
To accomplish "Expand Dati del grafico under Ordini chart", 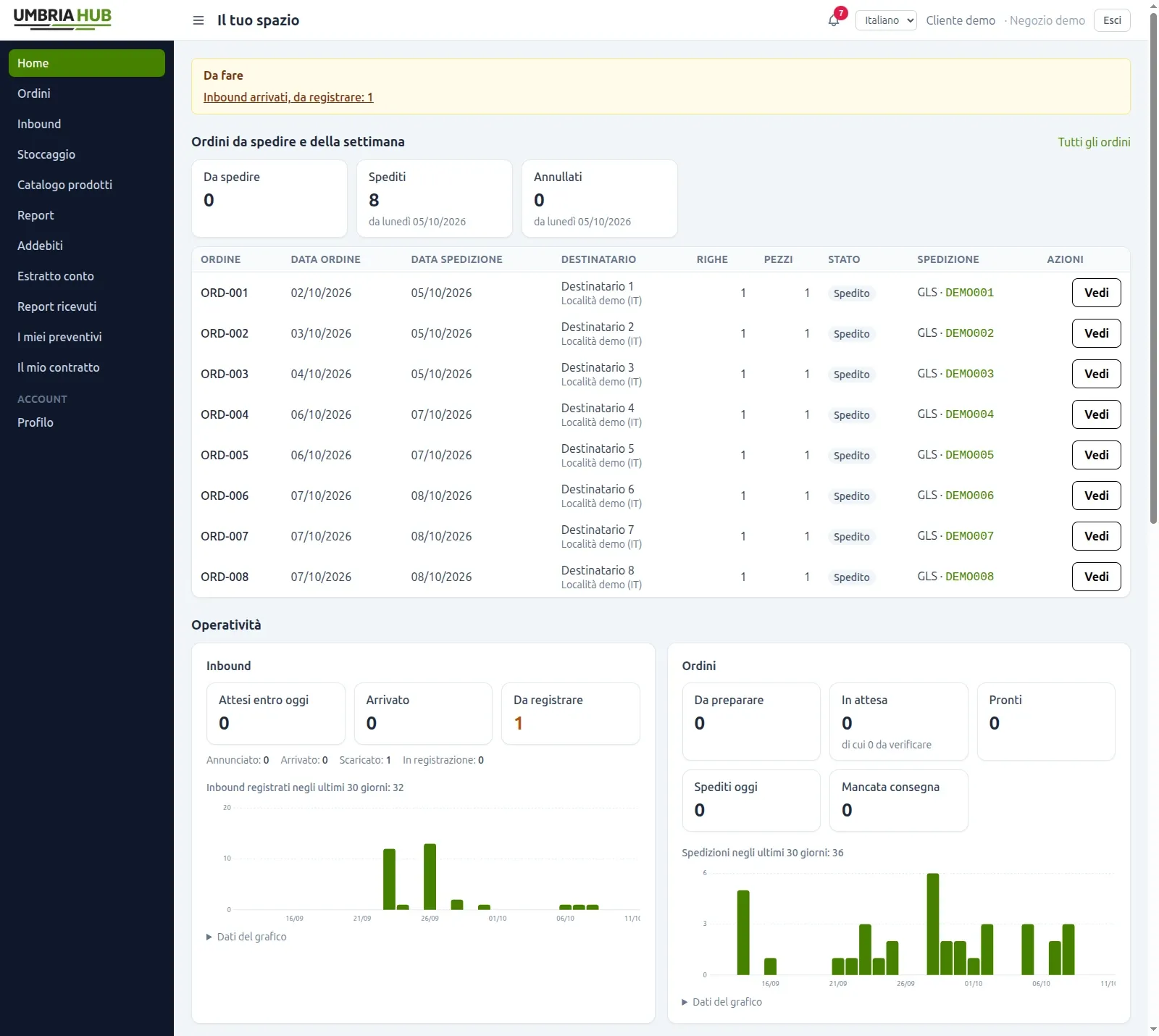I will (722, 1002).
